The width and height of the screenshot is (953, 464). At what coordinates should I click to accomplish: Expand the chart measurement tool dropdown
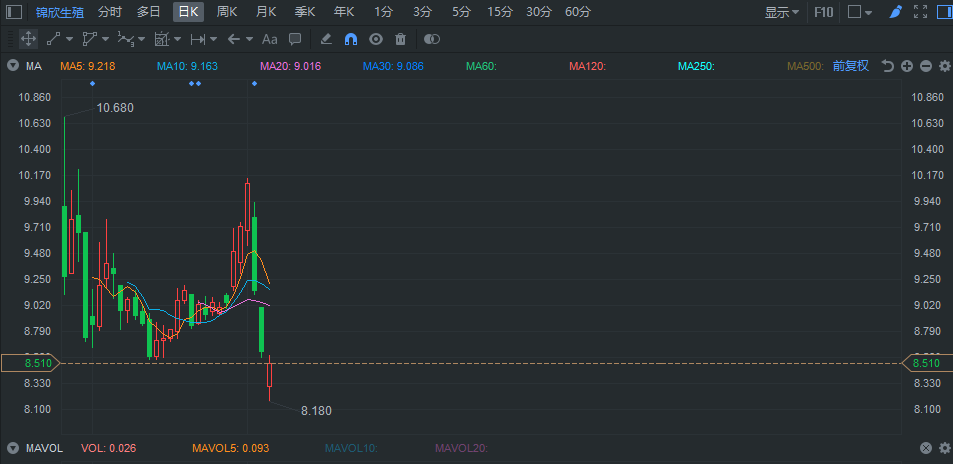(x=177, y=39)
